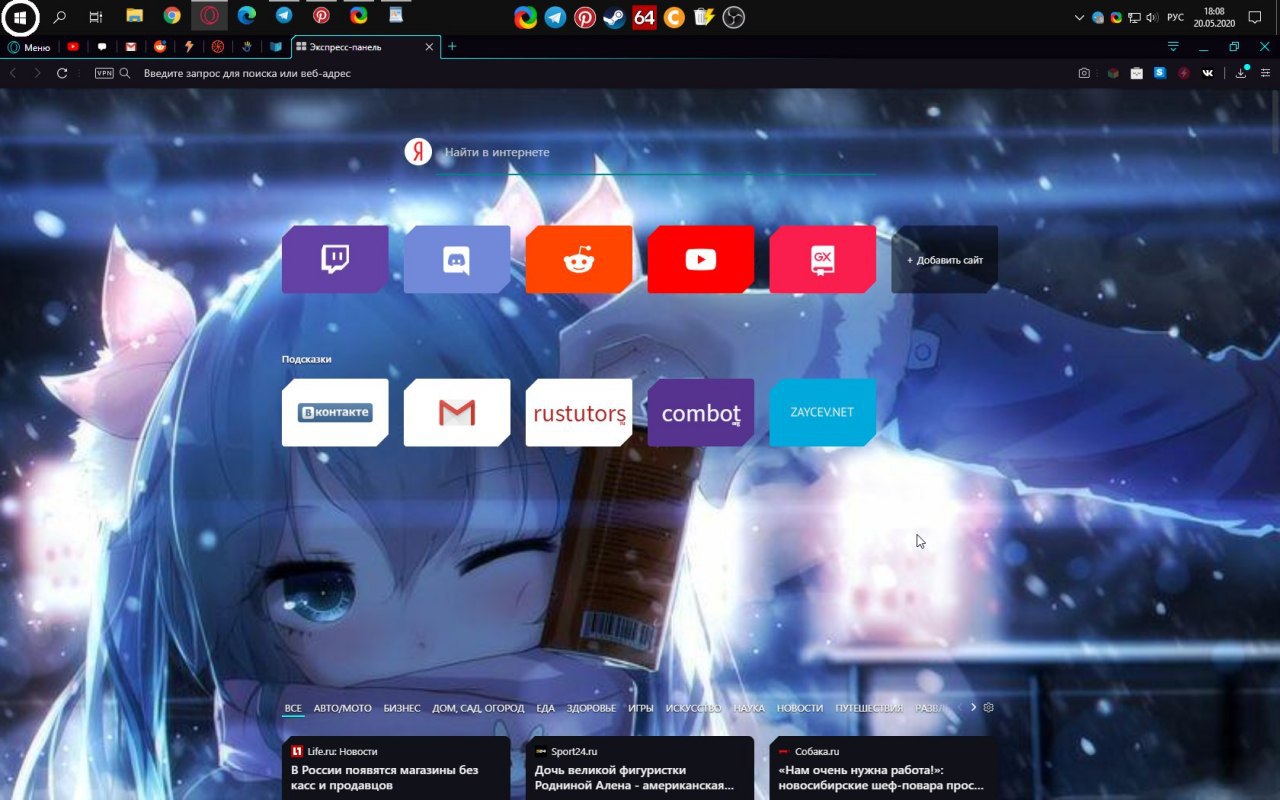Switch to the pinned YouTube tab
1280x800 pixels.
pyautogui.click(x=73, y=47)
